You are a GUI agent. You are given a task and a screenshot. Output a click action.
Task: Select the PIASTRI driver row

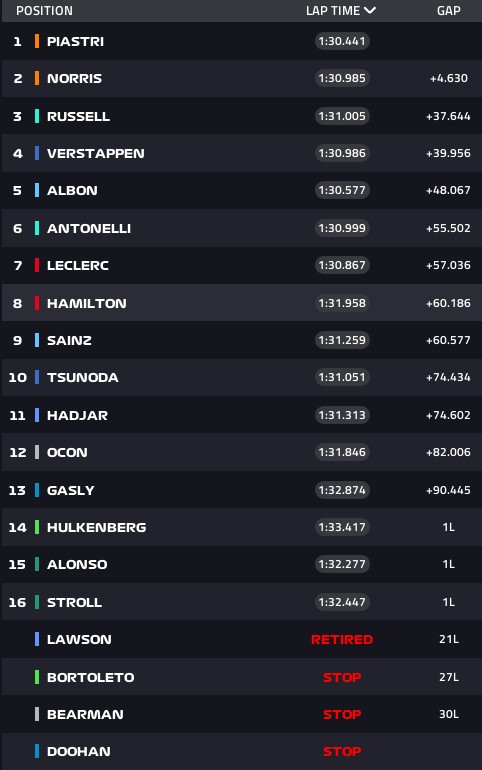pos(242,41)
